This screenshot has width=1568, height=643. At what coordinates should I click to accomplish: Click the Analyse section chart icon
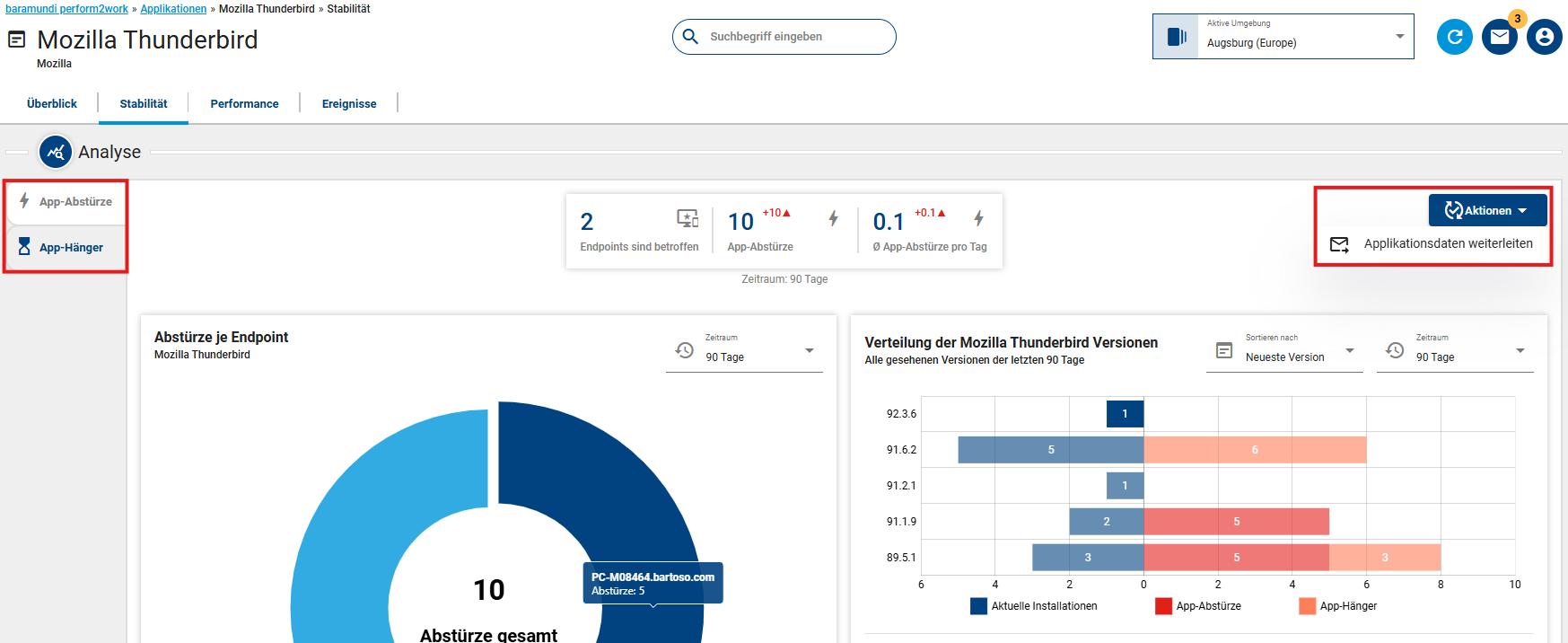point(56,152)
